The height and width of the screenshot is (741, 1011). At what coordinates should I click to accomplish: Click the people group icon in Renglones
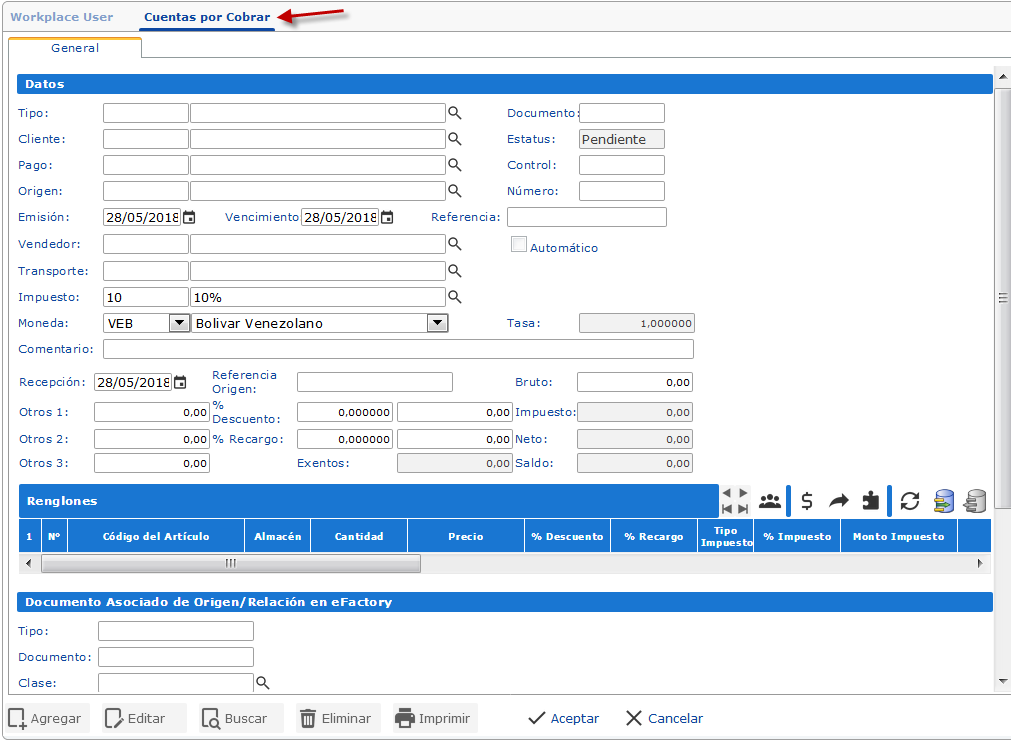[769, 501]
